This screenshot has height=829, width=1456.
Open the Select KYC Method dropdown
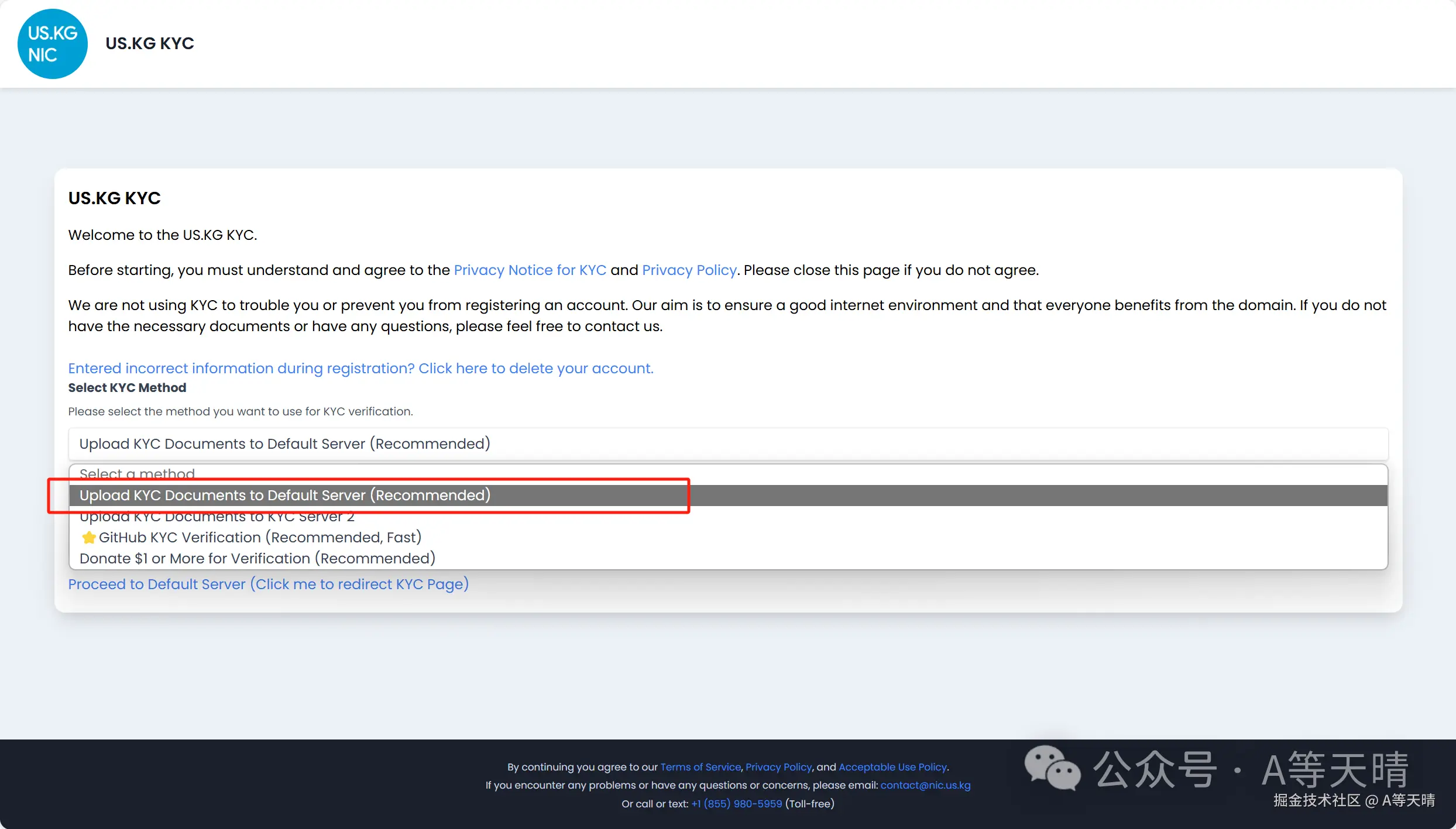coord(727,444)
